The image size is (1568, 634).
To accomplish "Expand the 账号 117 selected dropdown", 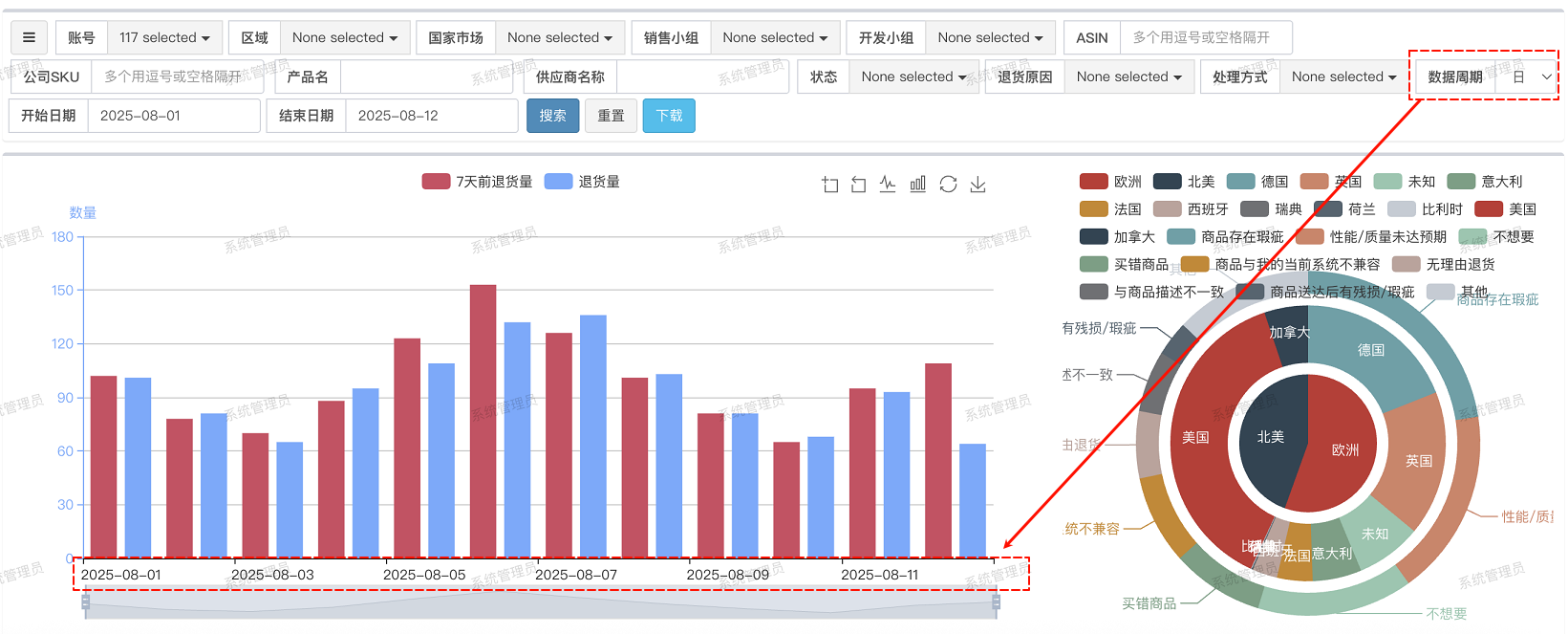I will pyautogui.click(x=164, y=37).
